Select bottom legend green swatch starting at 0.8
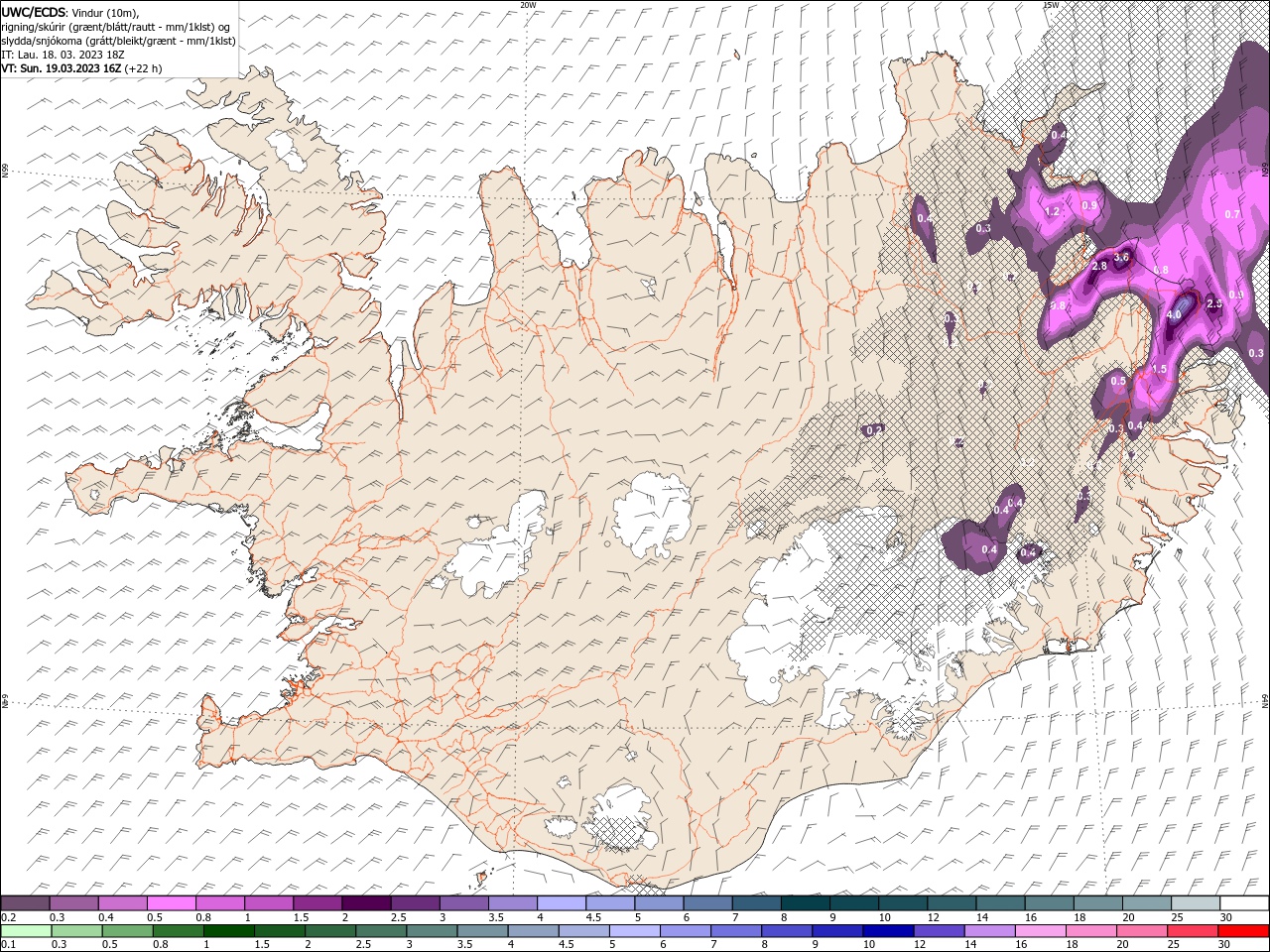The width and height of the screenshot is (1270, 952). point(178,930)
